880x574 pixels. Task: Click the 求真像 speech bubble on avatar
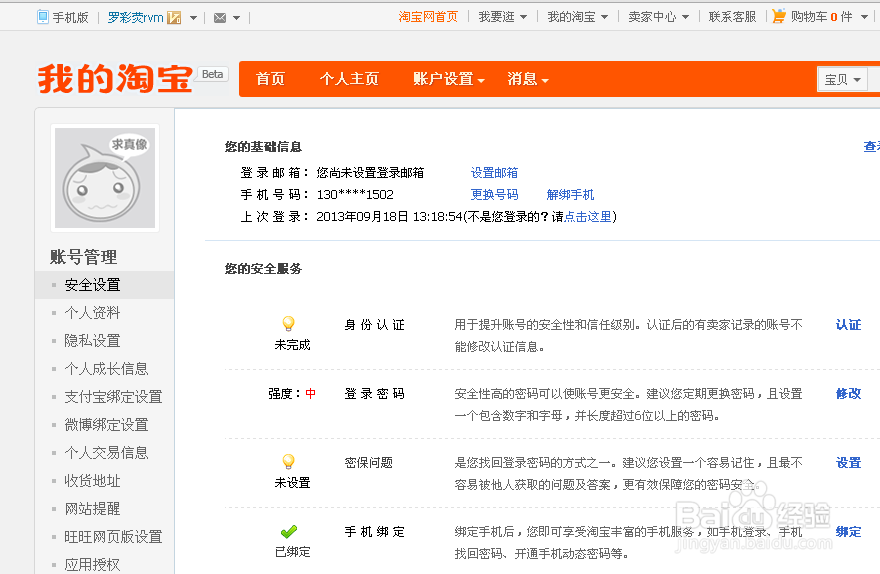(x=129, y=145)
